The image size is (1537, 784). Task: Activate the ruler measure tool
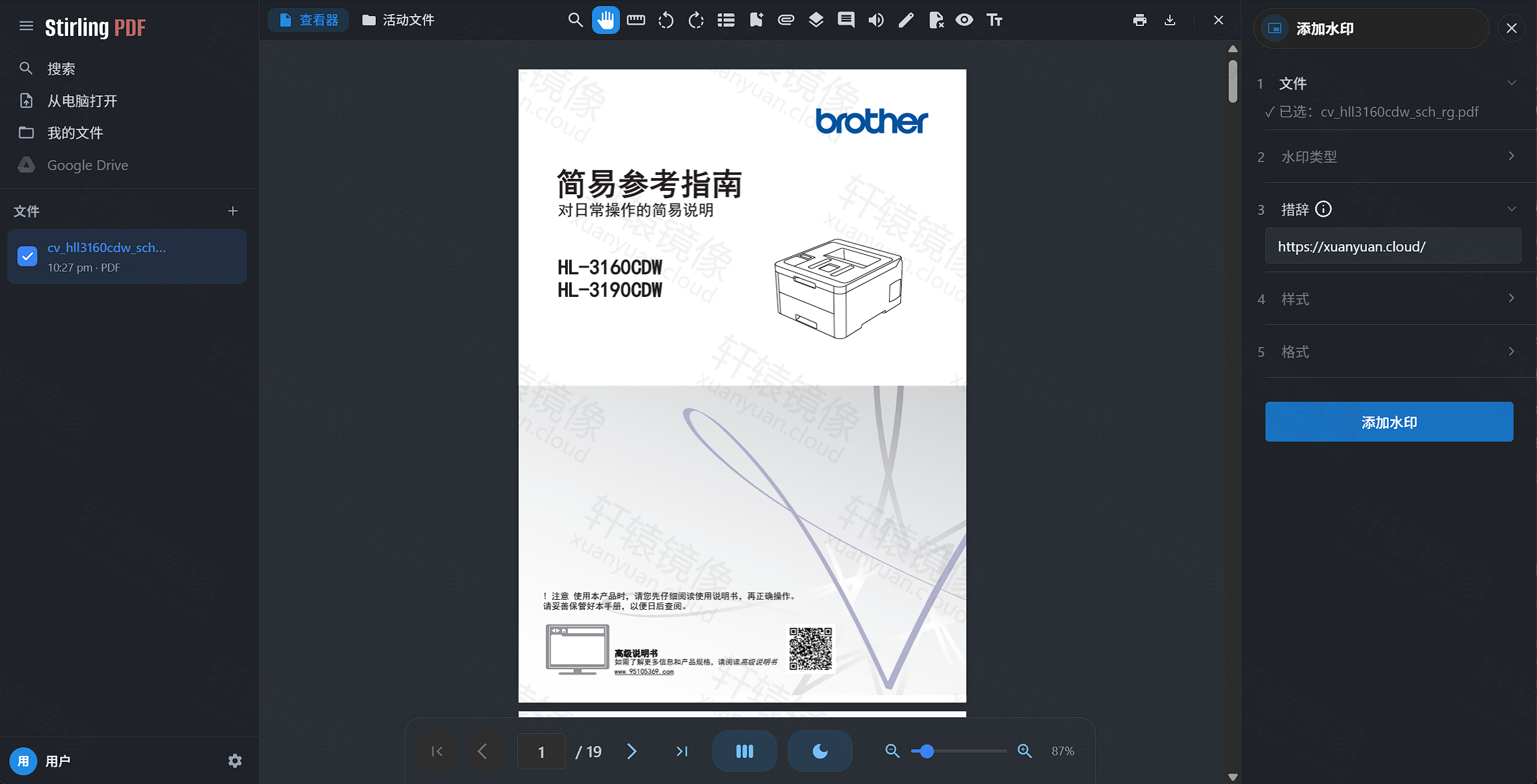[636, 20]
